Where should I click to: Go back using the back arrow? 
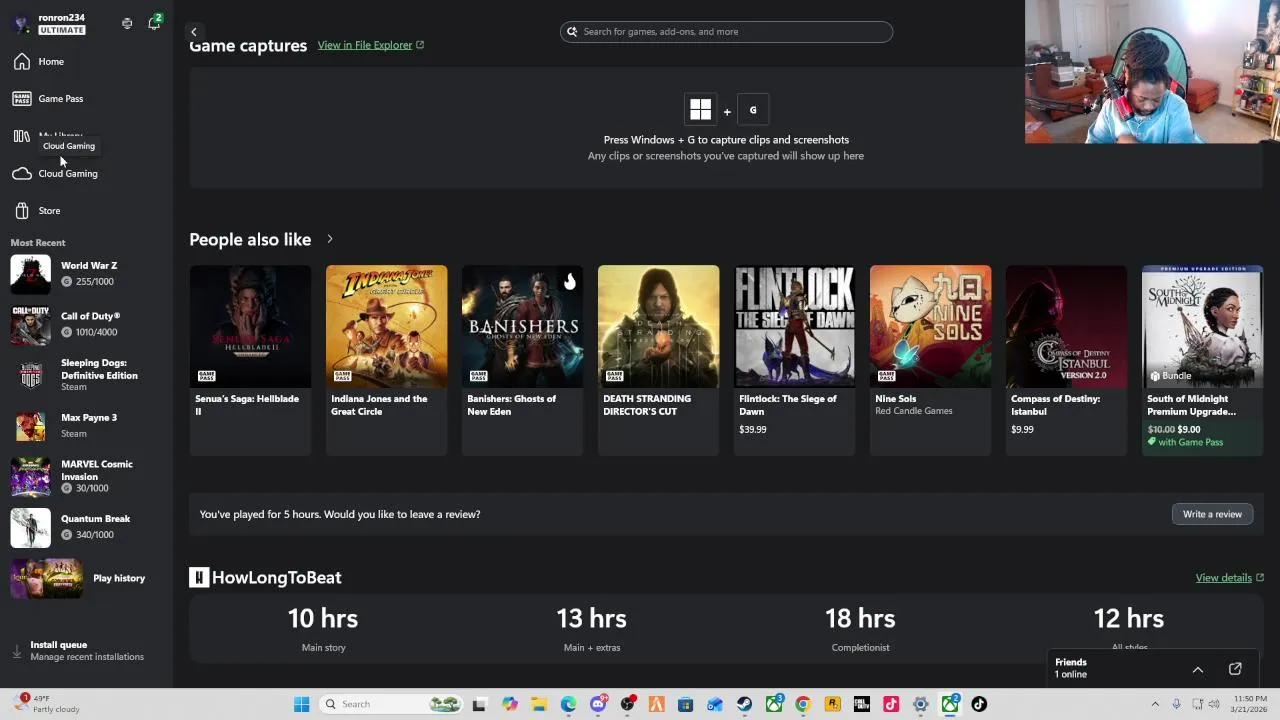(194, 32)
